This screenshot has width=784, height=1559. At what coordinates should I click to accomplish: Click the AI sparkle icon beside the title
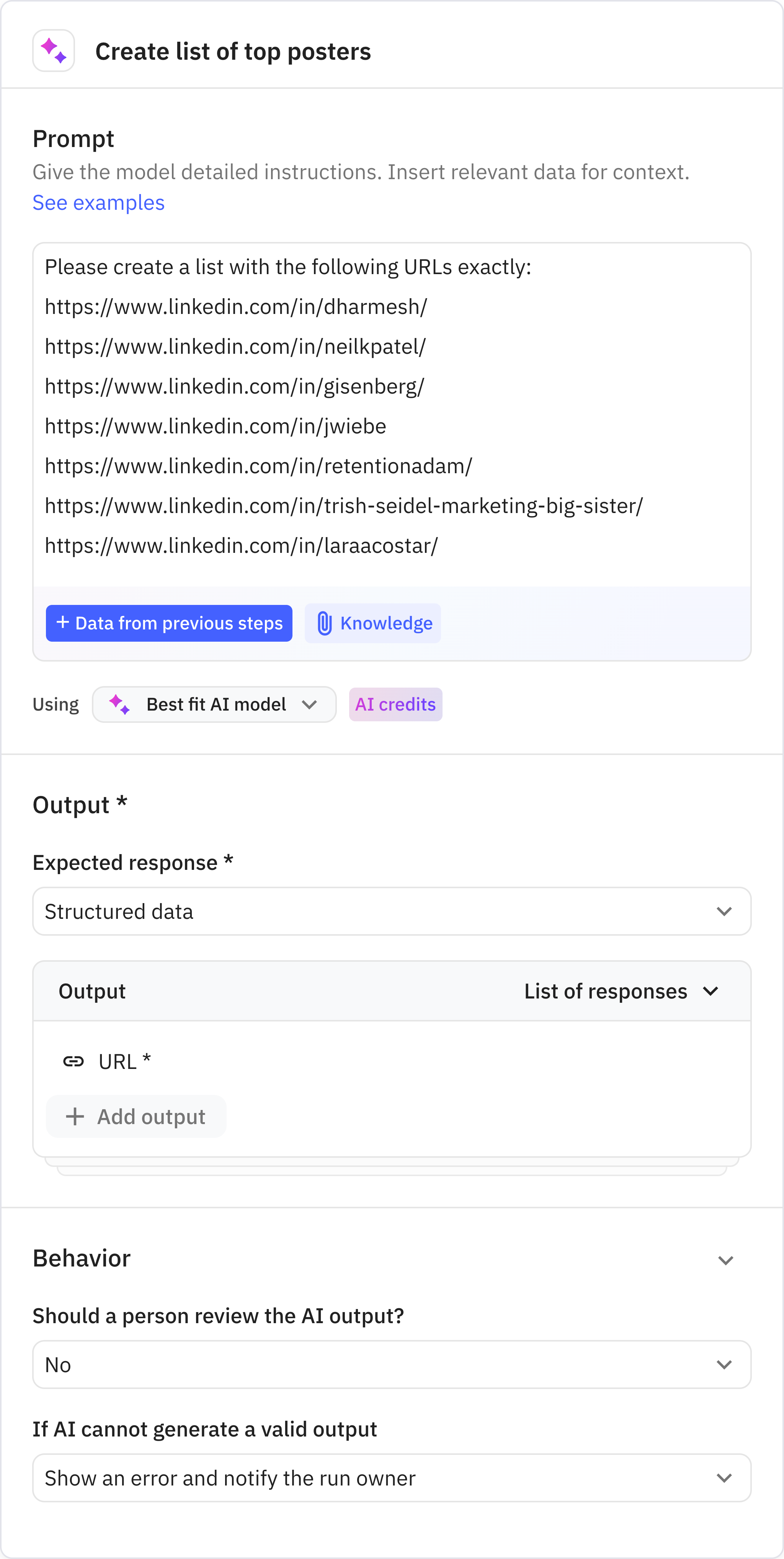[x=53, y=51]
